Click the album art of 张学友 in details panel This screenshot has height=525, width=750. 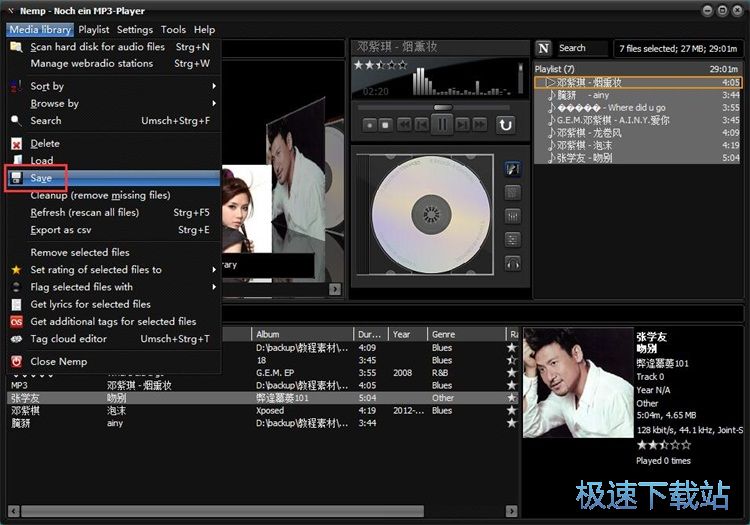[578, 383]
